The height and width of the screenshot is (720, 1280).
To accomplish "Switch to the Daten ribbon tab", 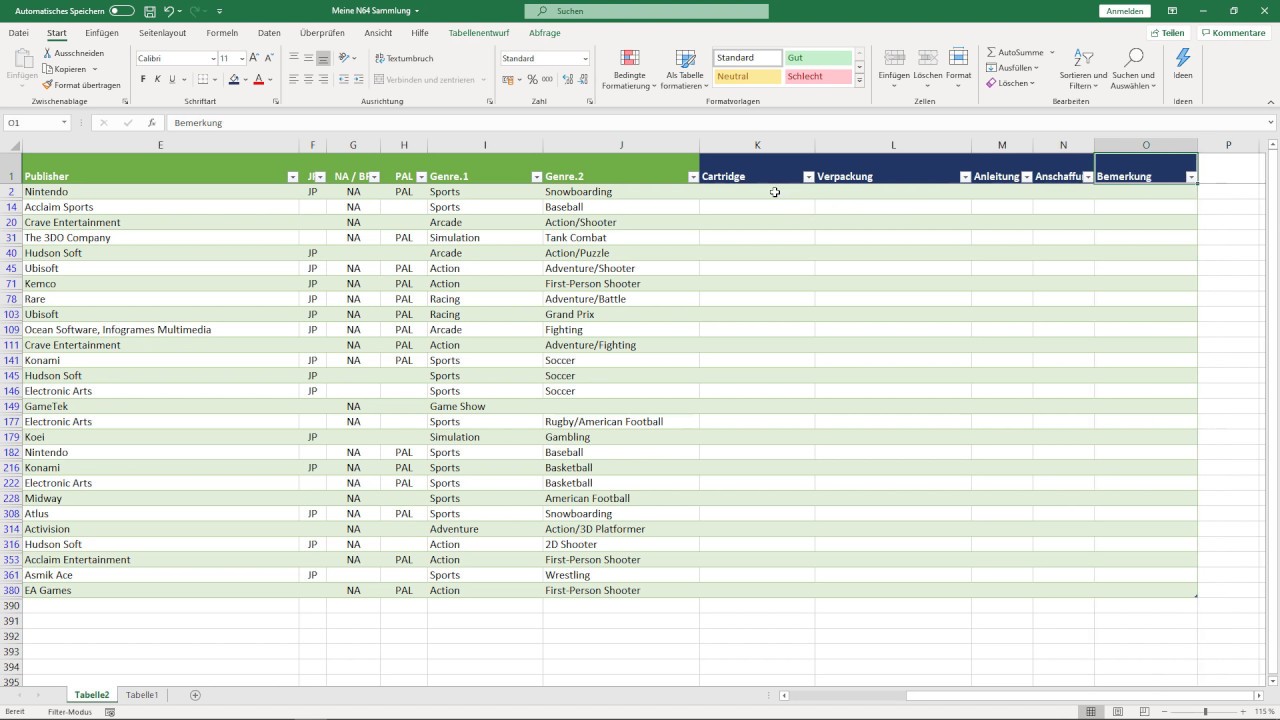I will point(268,33).
